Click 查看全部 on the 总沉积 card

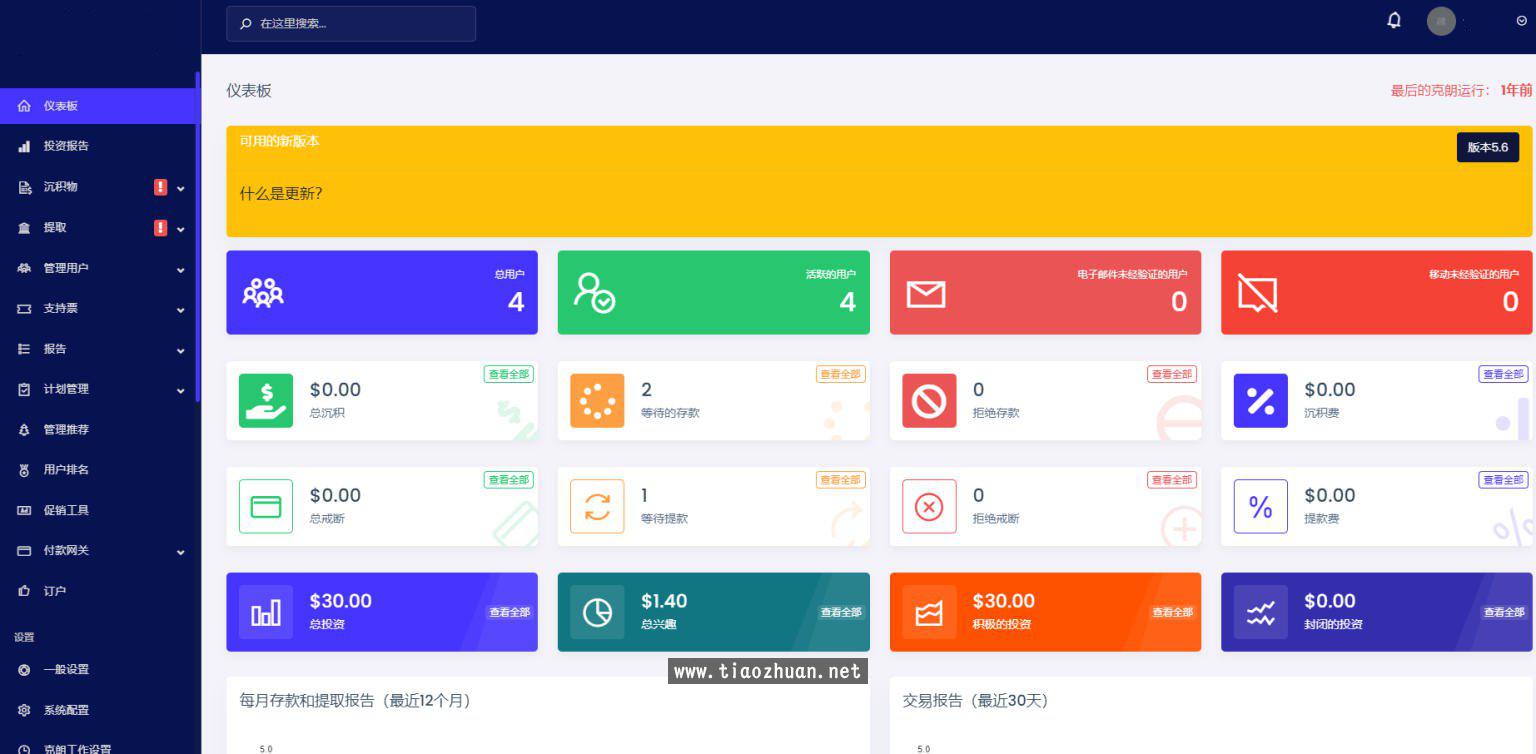508,374
